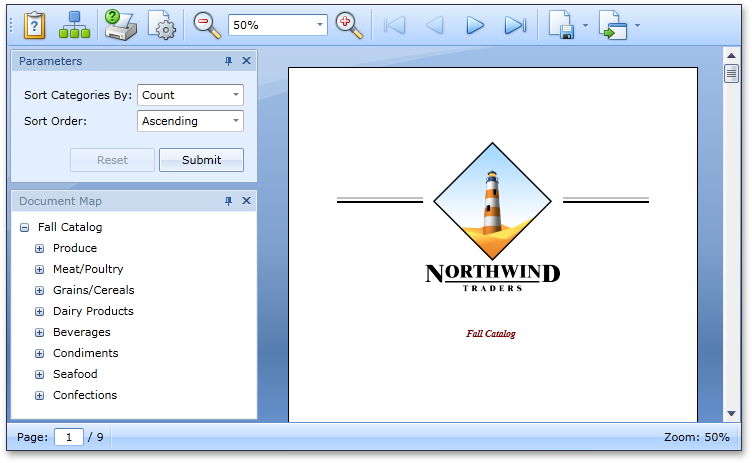Select the Dairy Products tree item
This screenshot has width=752, height=463.
[x=93, y=311]
